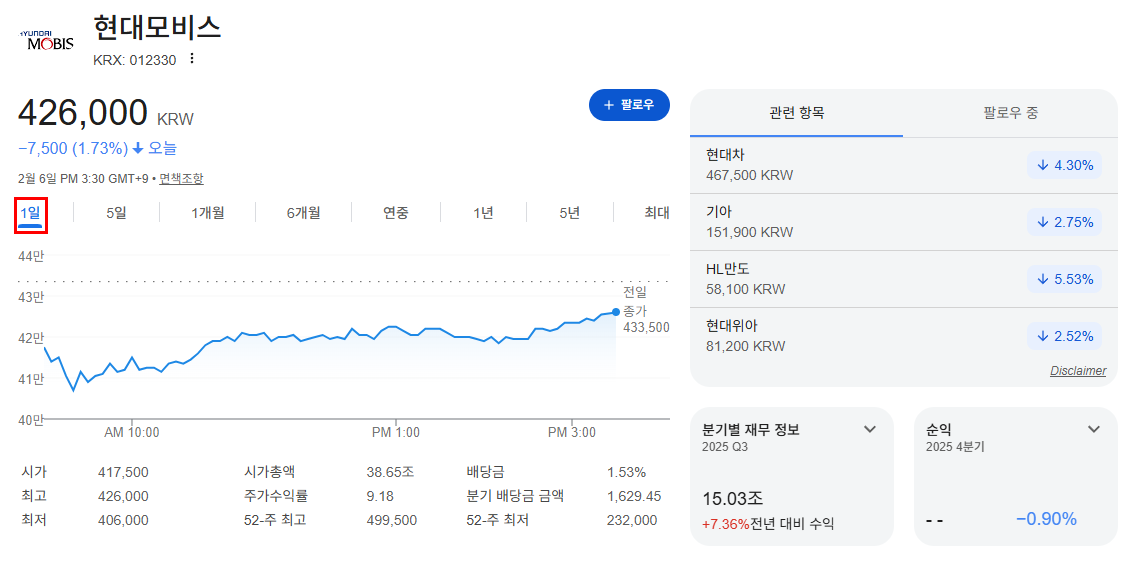Select the 최대 chart range tab
The image size is (1134, 562).
pos(657,213)
